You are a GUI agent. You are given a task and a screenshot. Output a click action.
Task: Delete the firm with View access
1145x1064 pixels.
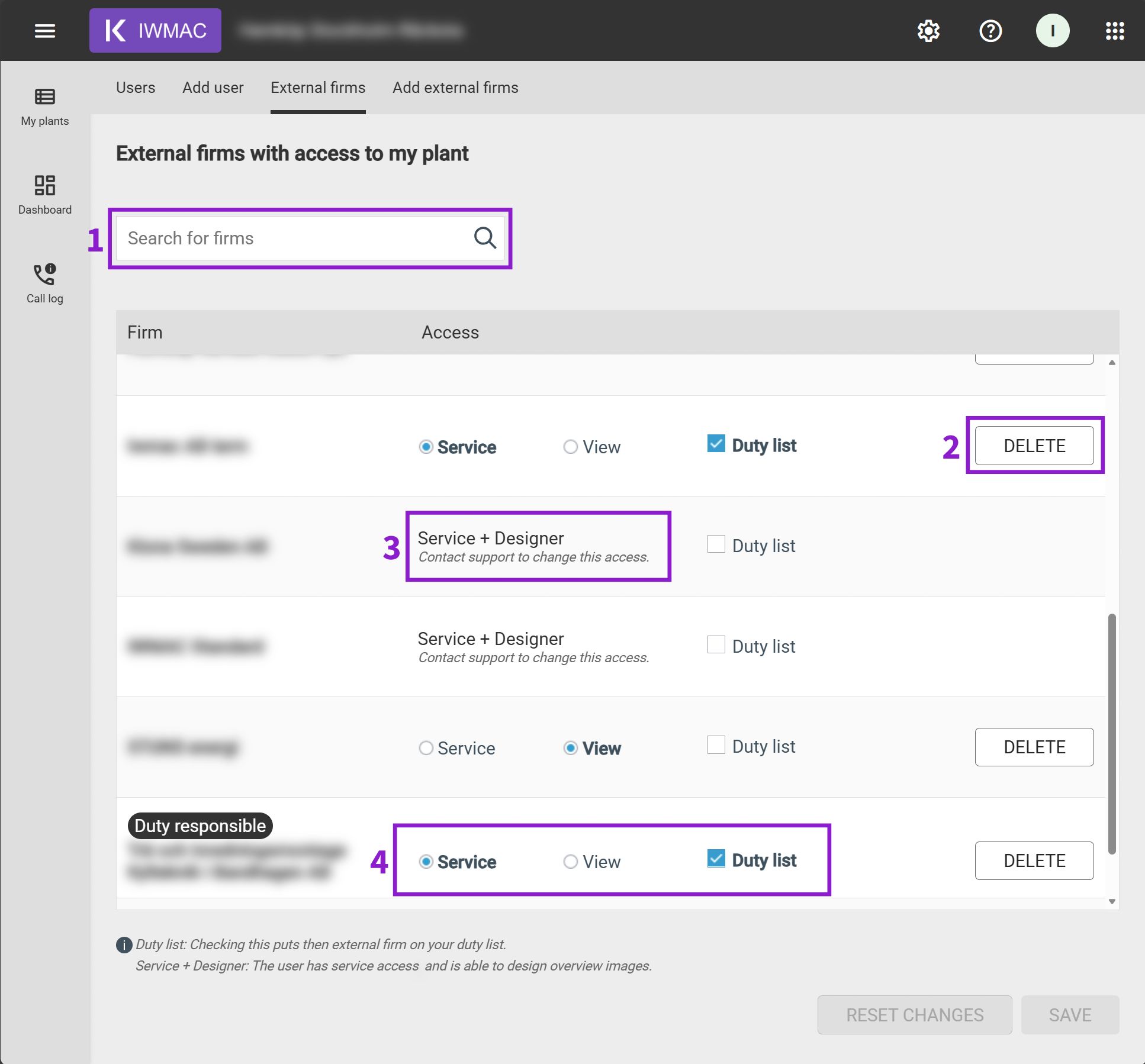coord(1034,747)
